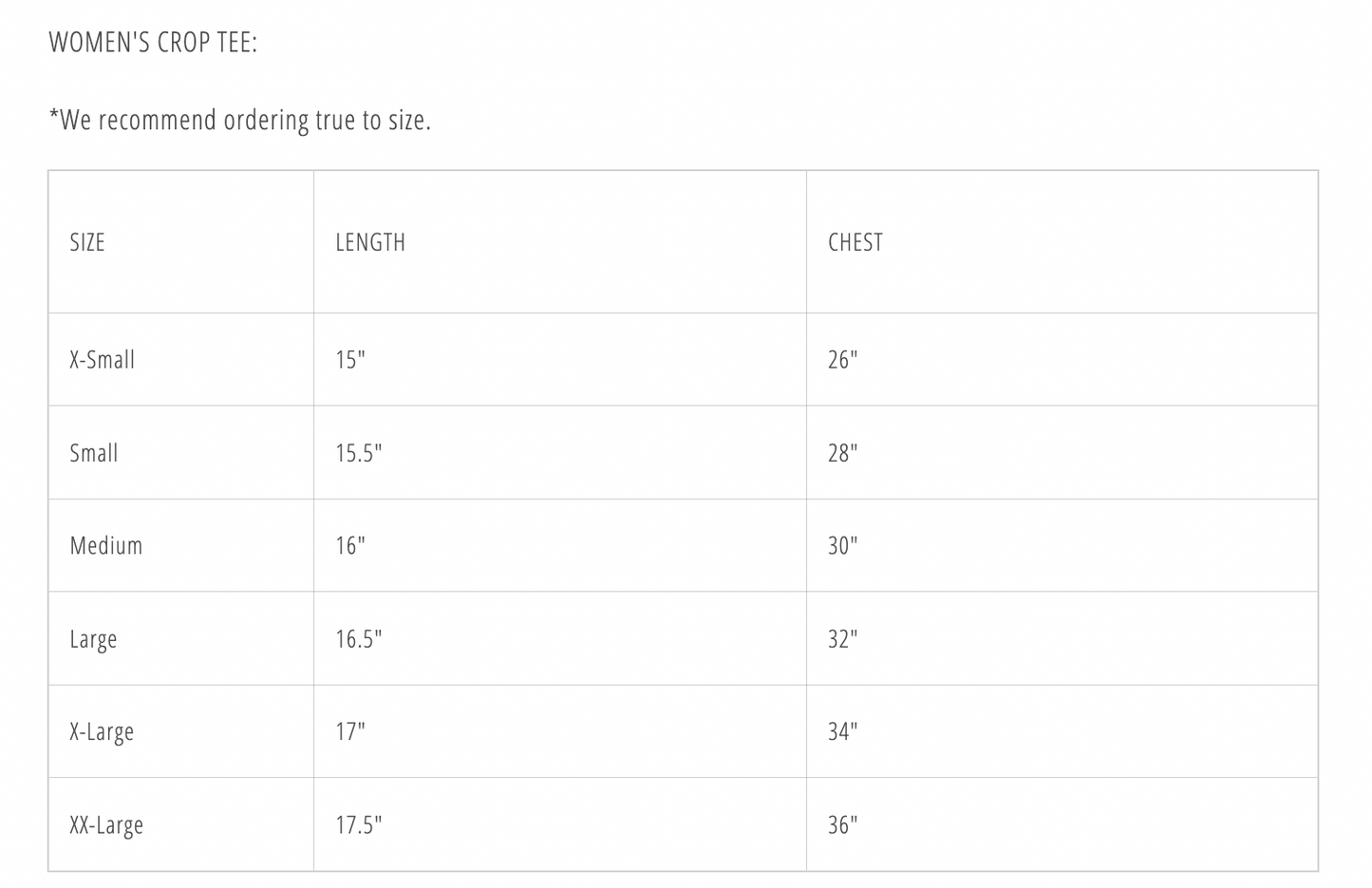Click the 15" length value

coord(350,360)
